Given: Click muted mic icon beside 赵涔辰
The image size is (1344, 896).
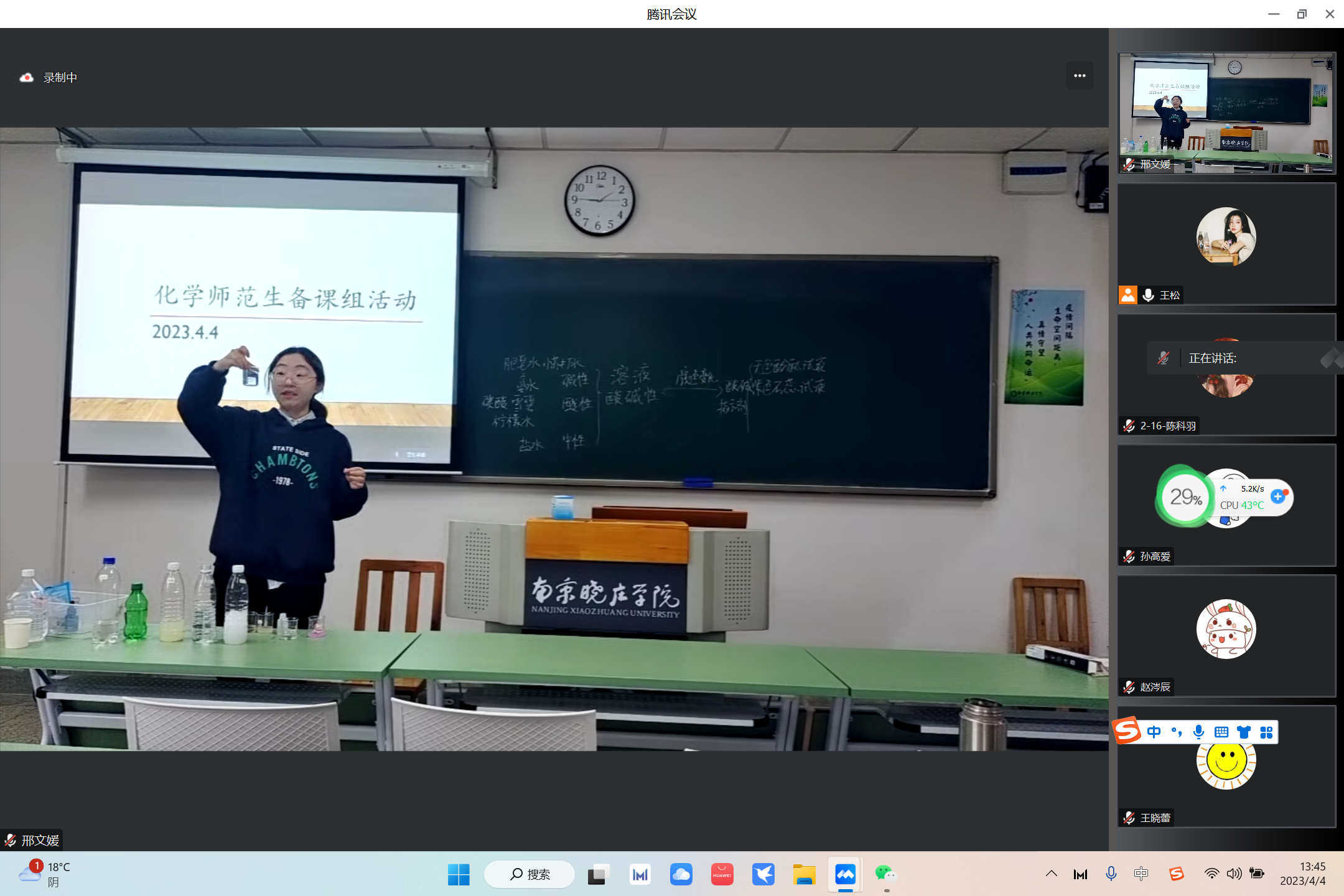Looking at the screenshot, I should click(x=1129, y=687).
